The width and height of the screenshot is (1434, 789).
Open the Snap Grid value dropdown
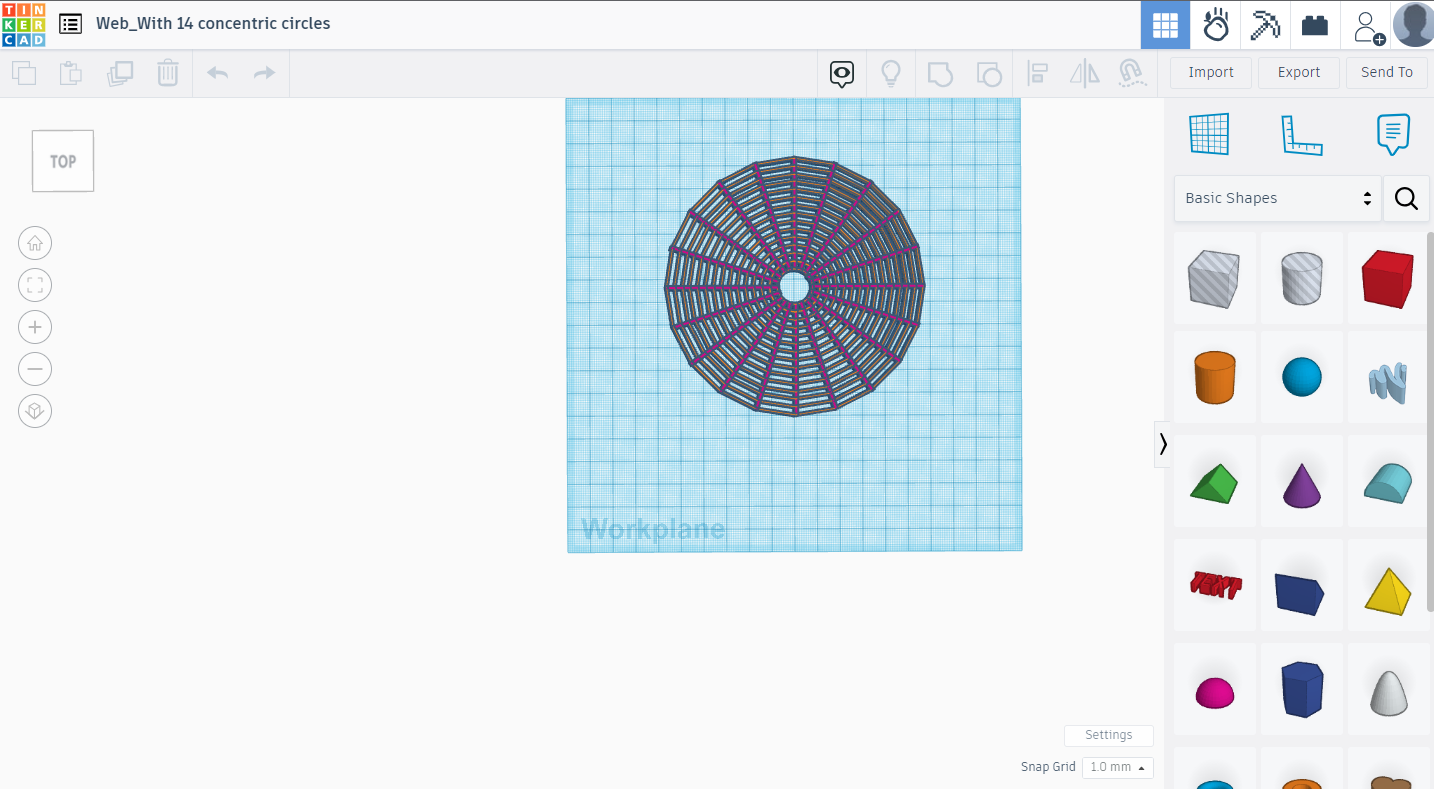point(1117,767)
